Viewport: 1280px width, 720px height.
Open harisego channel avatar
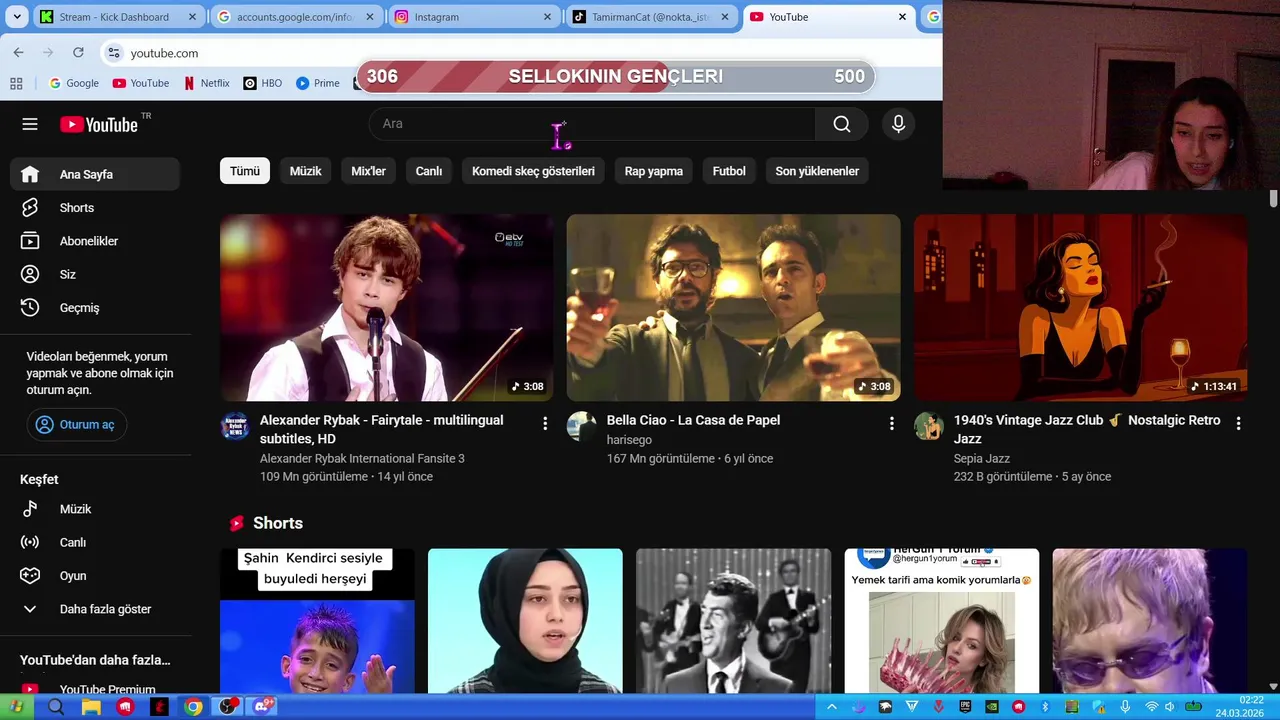tap(581, 426)
